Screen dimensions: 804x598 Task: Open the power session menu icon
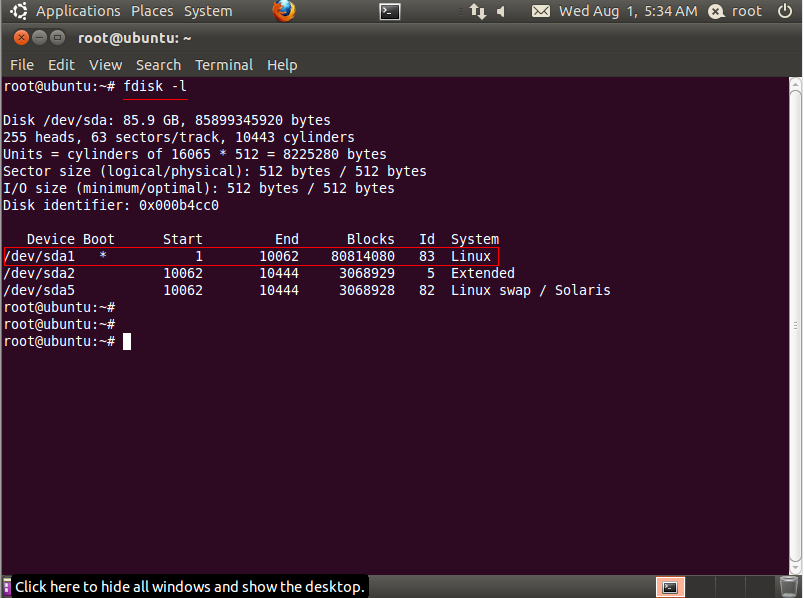(785, 11)
